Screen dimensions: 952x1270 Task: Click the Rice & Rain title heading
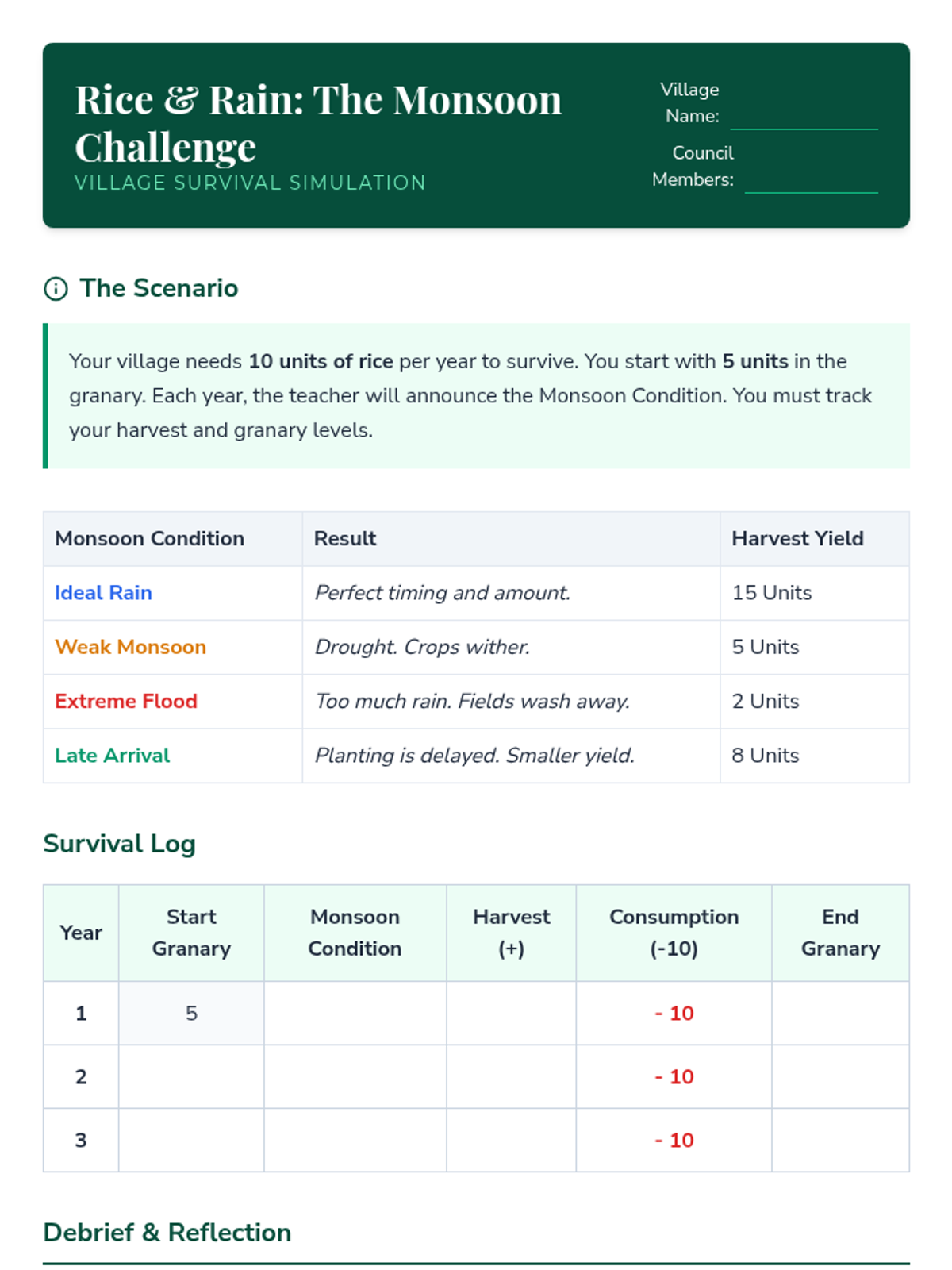pos(317,123)
